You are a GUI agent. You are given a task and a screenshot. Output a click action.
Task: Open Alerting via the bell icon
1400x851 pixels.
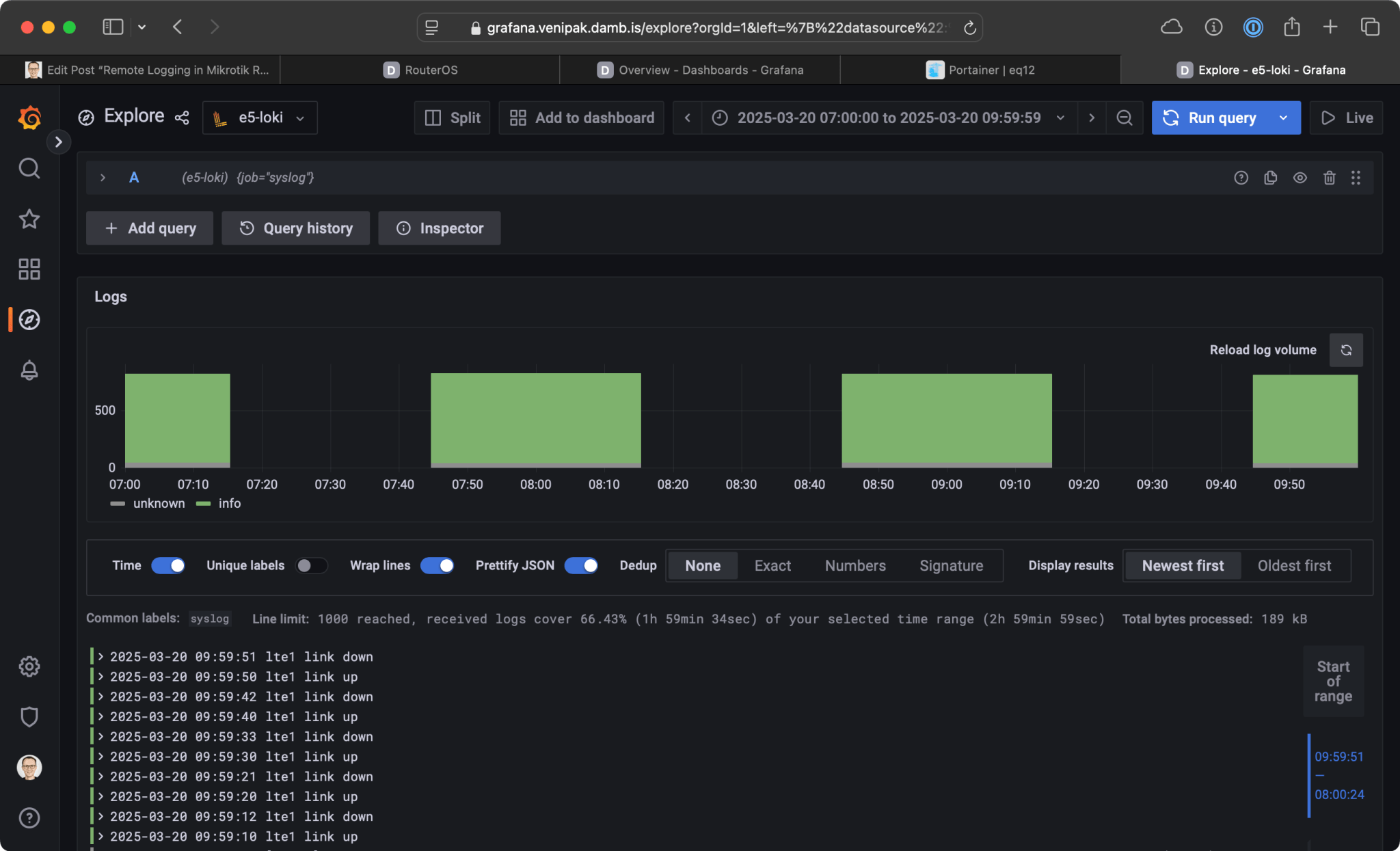[29, 370]
